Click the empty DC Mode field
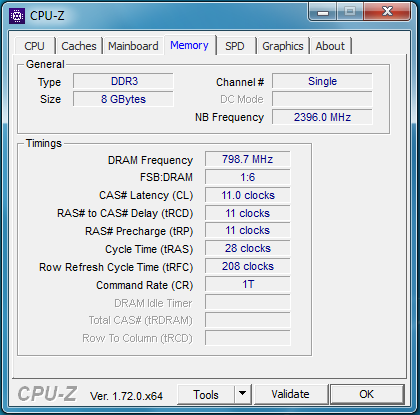The image size is (420, 415). pyautogui.click(x=322, y=99)
